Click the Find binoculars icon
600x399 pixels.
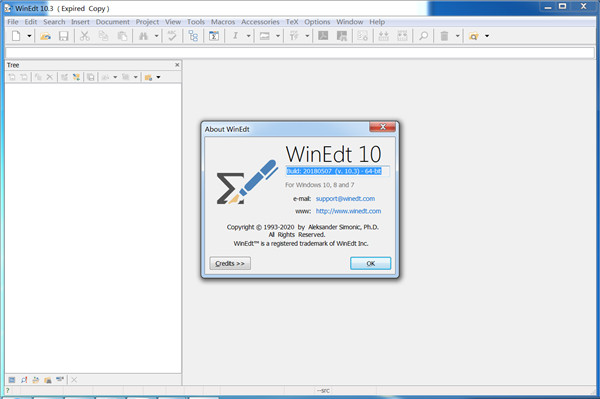[x=143, y=36]
